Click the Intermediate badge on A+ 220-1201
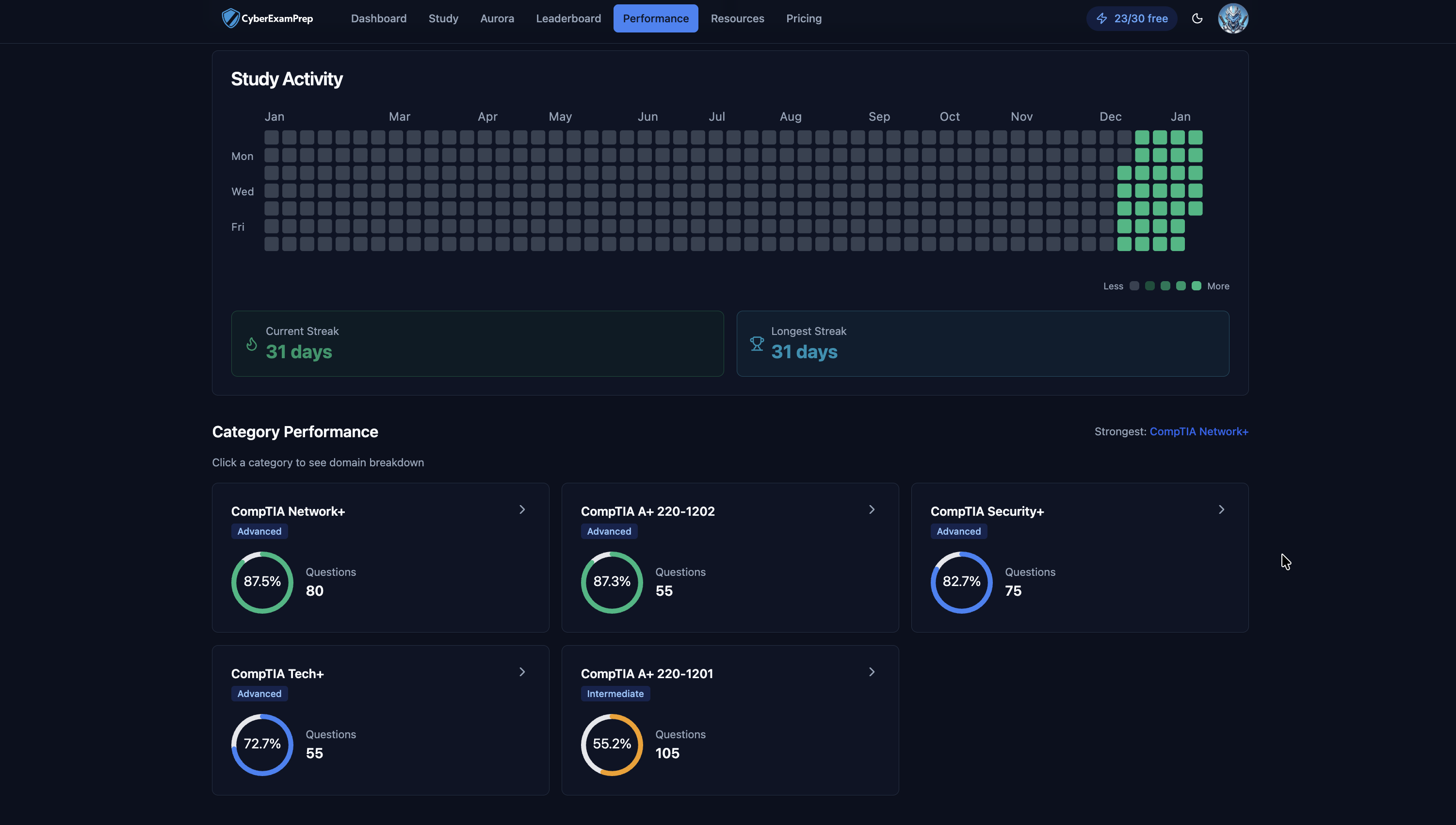The height and width of the screenshot is (825, 1456). pos(615,694)
